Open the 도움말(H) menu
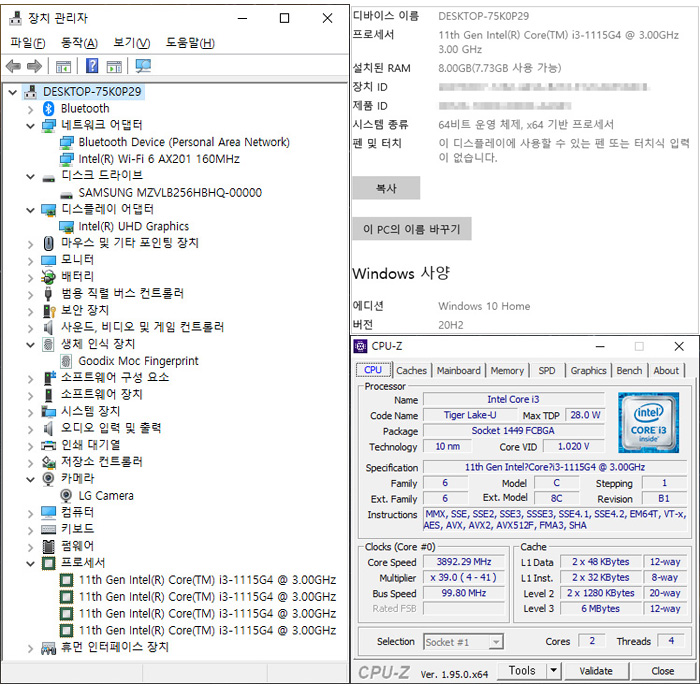Viewport: 700px width, 686px height. click(190, 43)
